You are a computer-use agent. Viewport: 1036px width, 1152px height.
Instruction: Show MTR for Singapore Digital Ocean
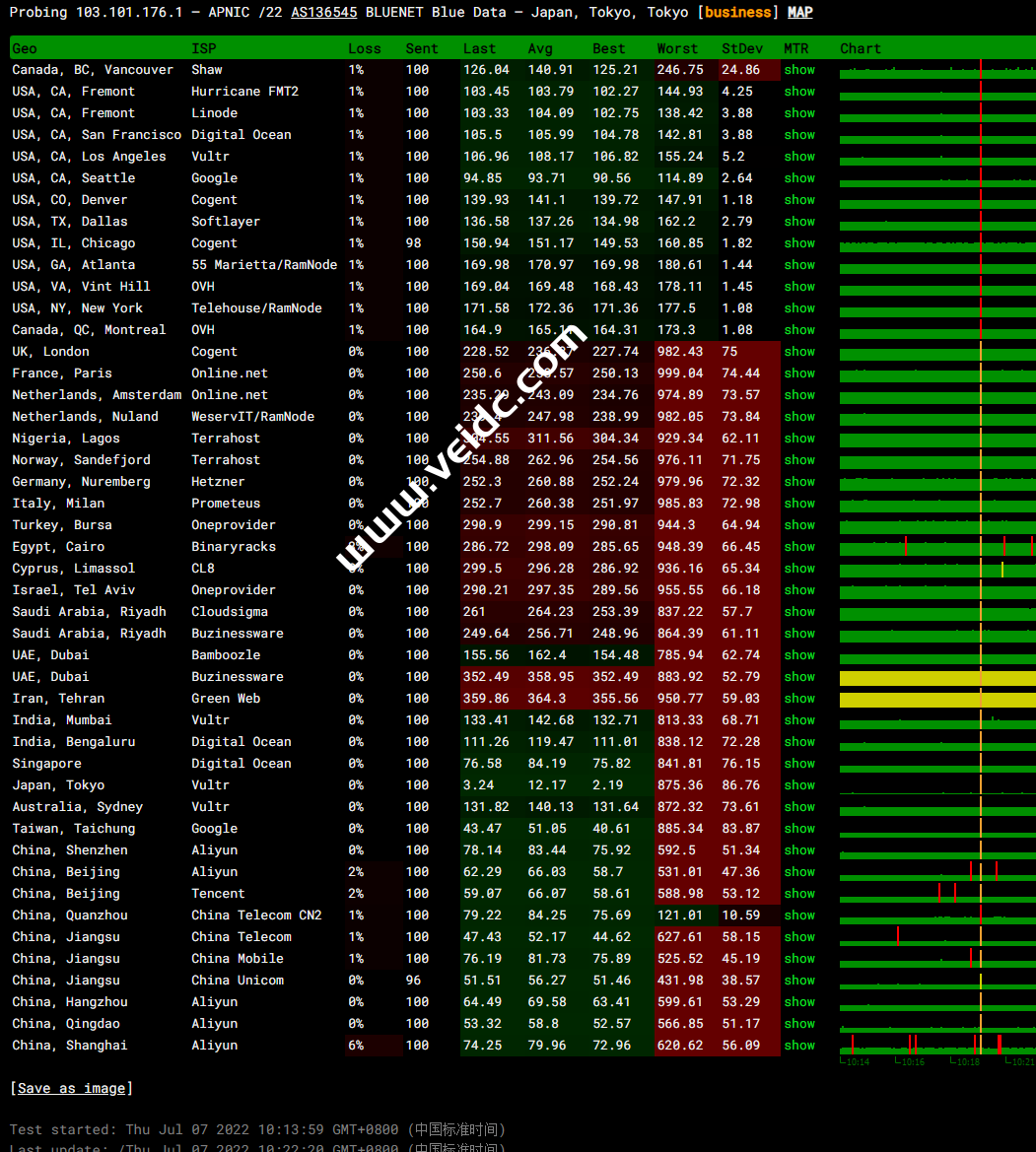799,764
